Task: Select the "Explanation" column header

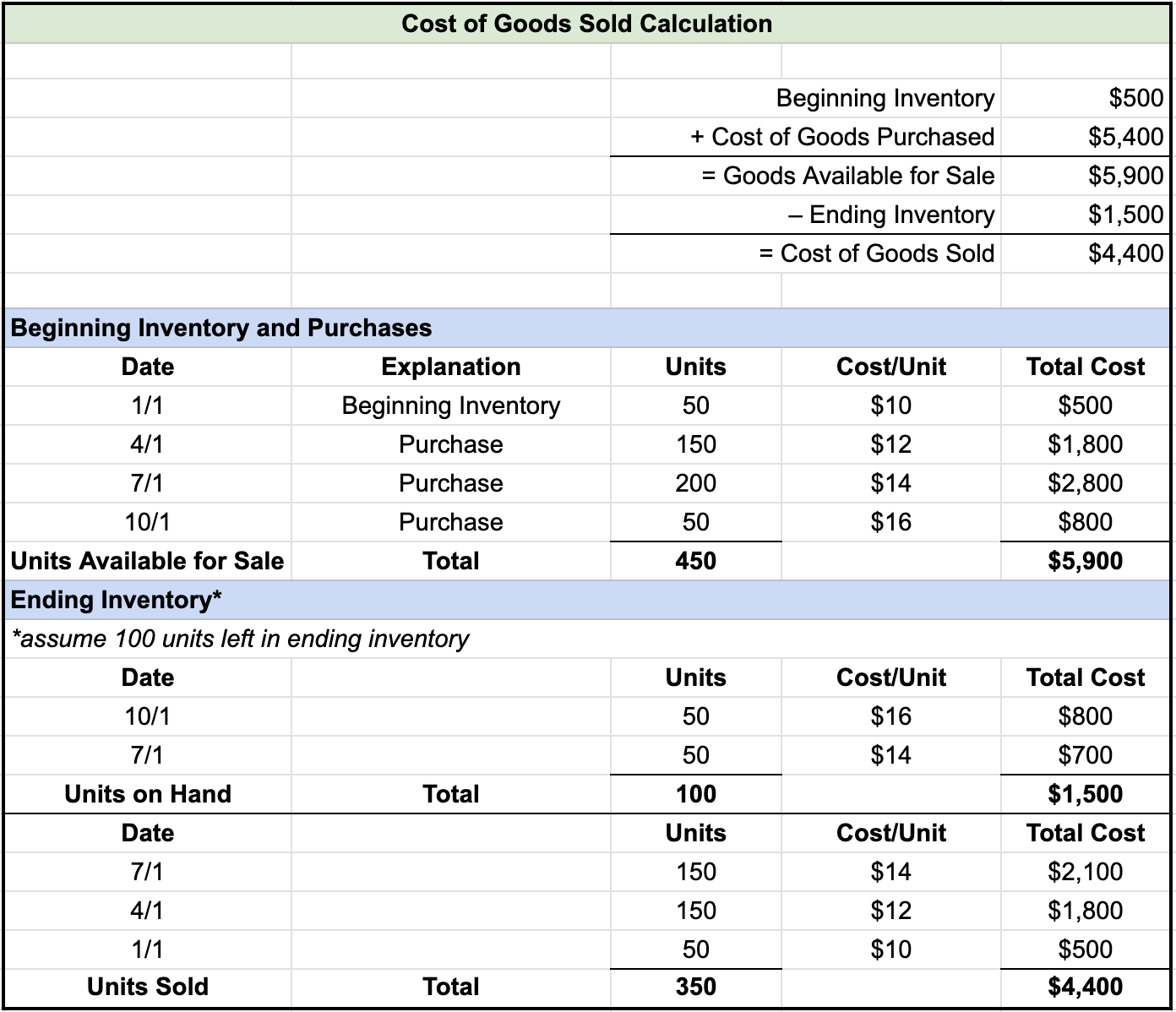Action: click(451, 367)
